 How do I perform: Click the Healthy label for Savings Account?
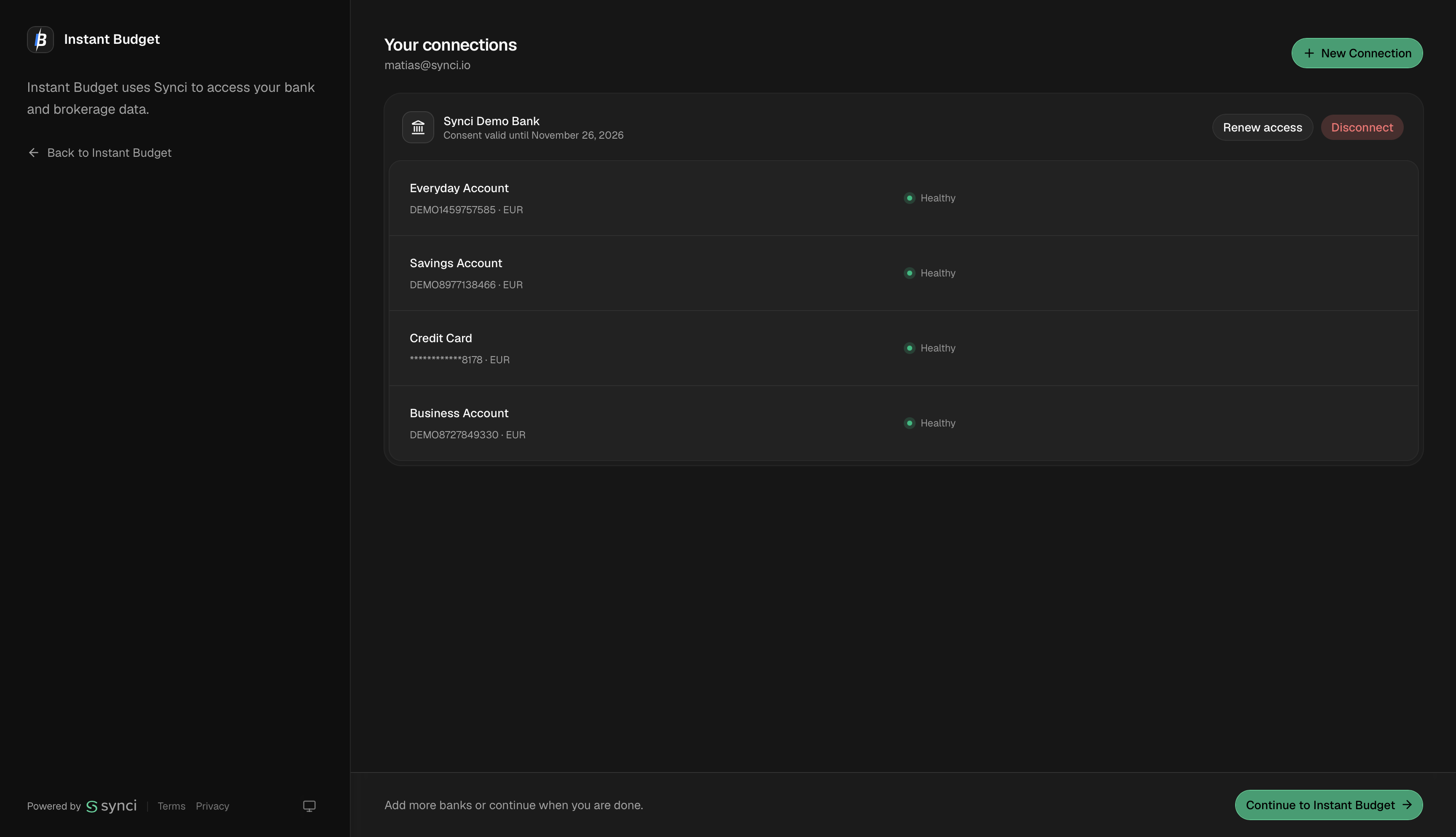pyautogui.click(x=938, y=273)
